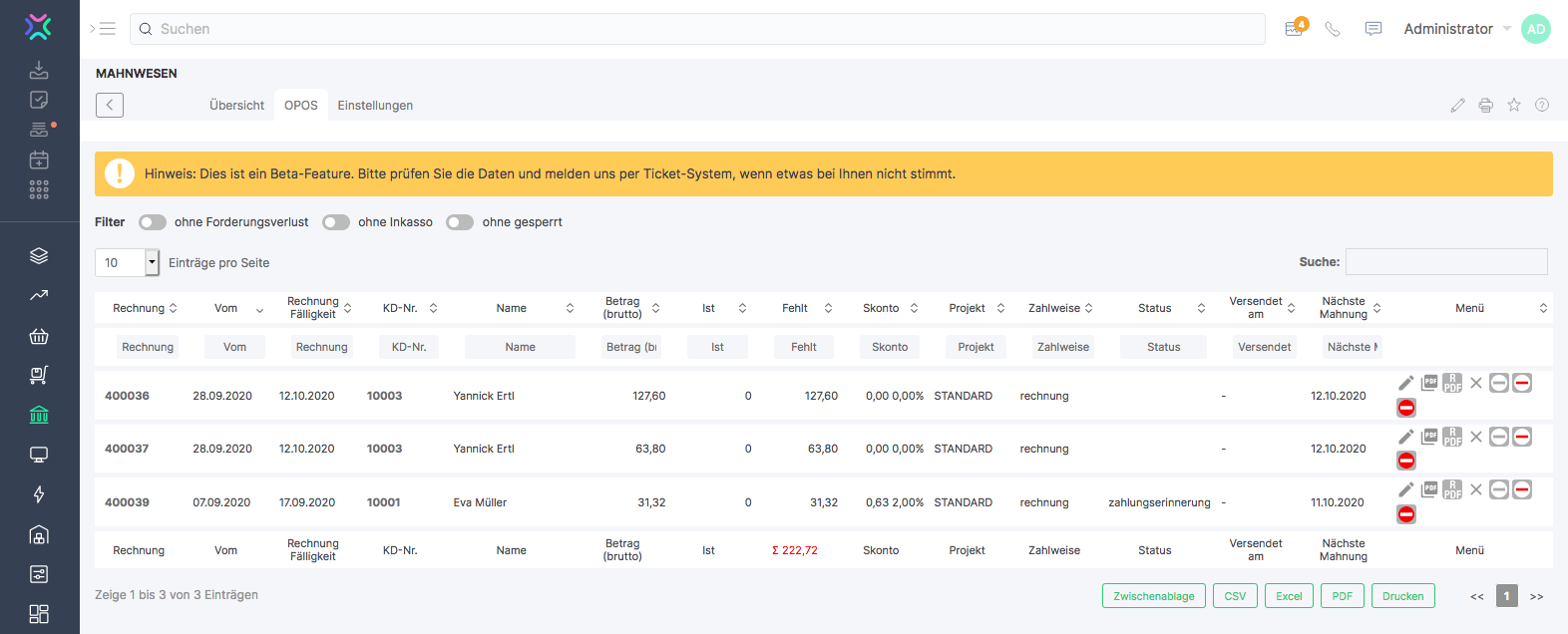Image resolution: width=1568 pixels, height=634 pixels.
Task: Click the red stop icon for invoice 400039
Action: click(x=1406, y=514)
